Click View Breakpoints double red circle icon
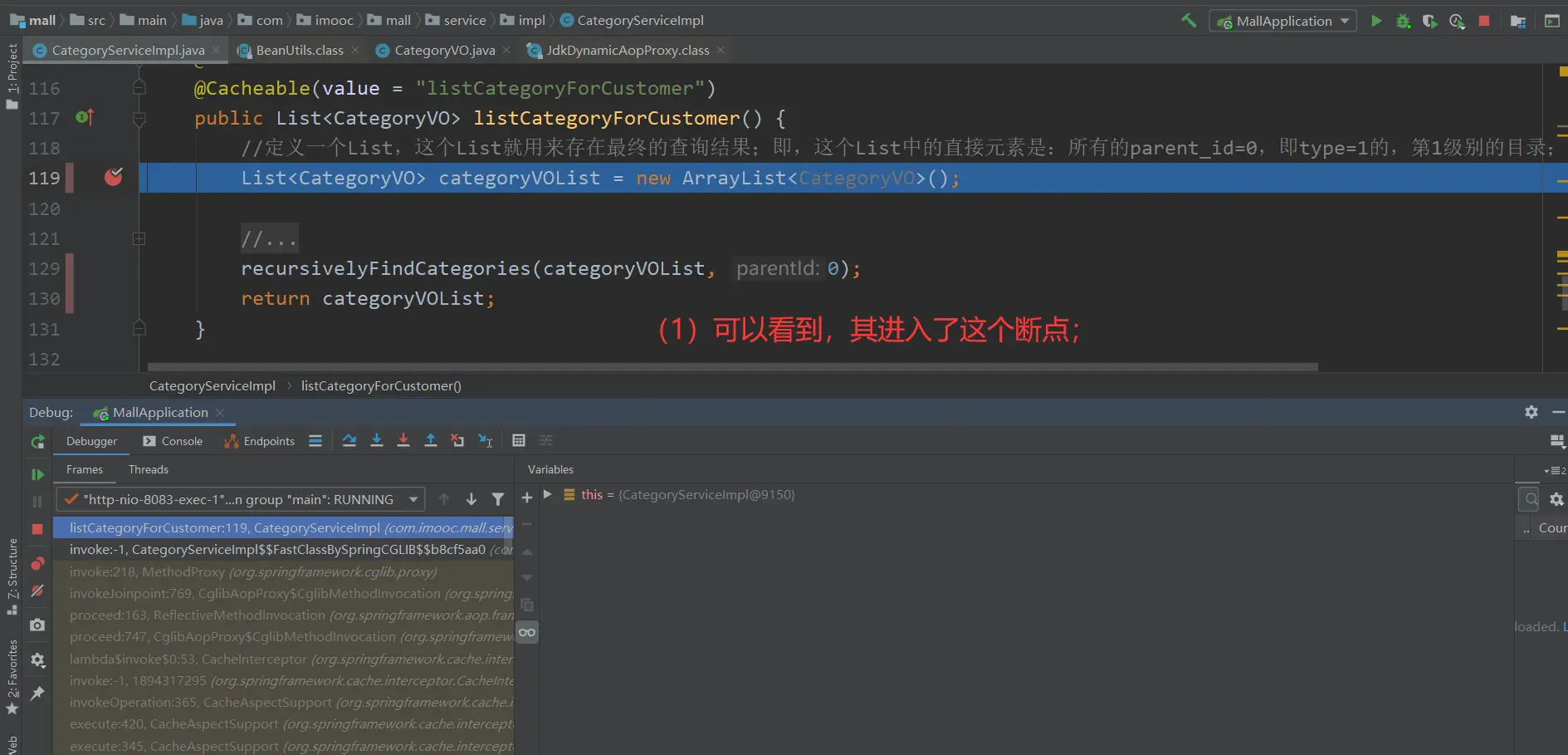Screen dimensions: 1568x755 37,564
